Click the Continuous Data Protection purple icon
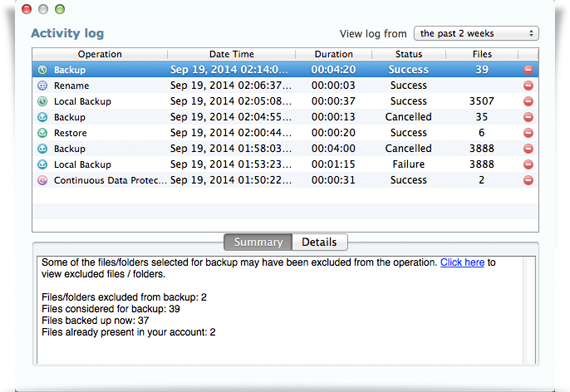The width and height of the screenshot is (570, 392). pyautogui.click(x=43, y=180)
